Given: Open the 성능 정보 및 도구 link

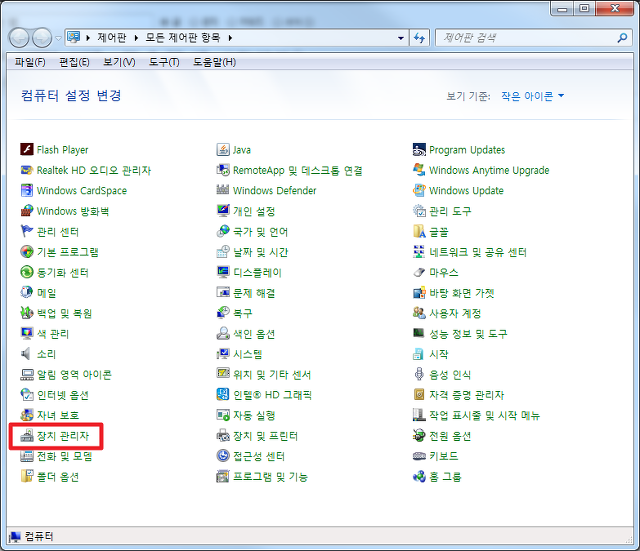Looking at the screenshot, I should 468,333.
